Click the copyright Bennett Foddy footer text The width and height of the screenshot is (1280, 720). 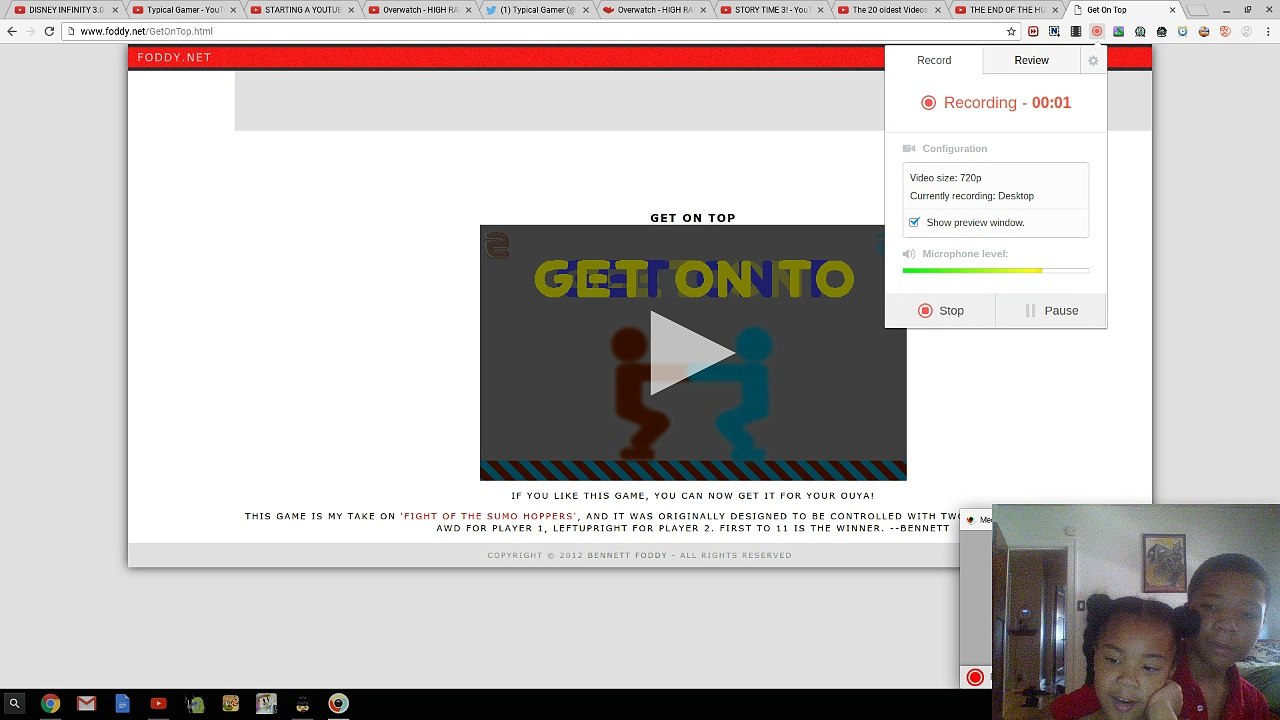pyautogui.click(x=639, y=555)
